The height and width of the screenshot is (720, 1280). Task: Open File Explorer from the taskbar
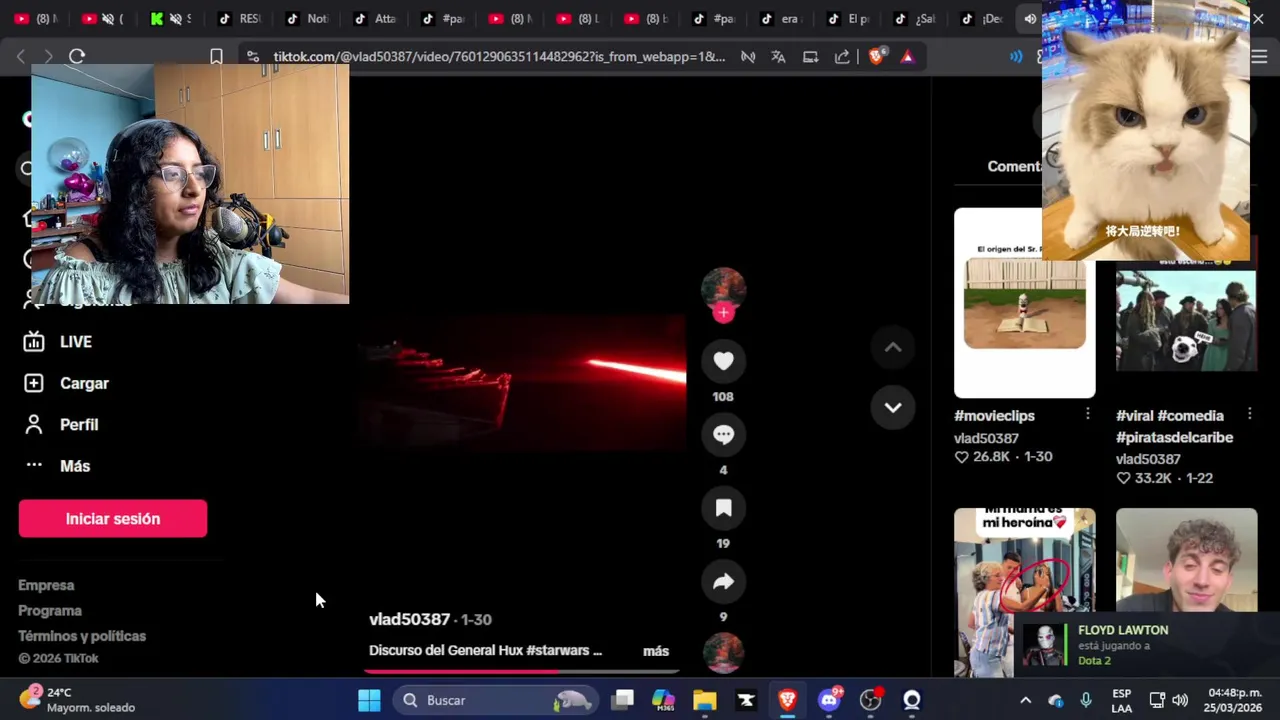pos(705,700)
